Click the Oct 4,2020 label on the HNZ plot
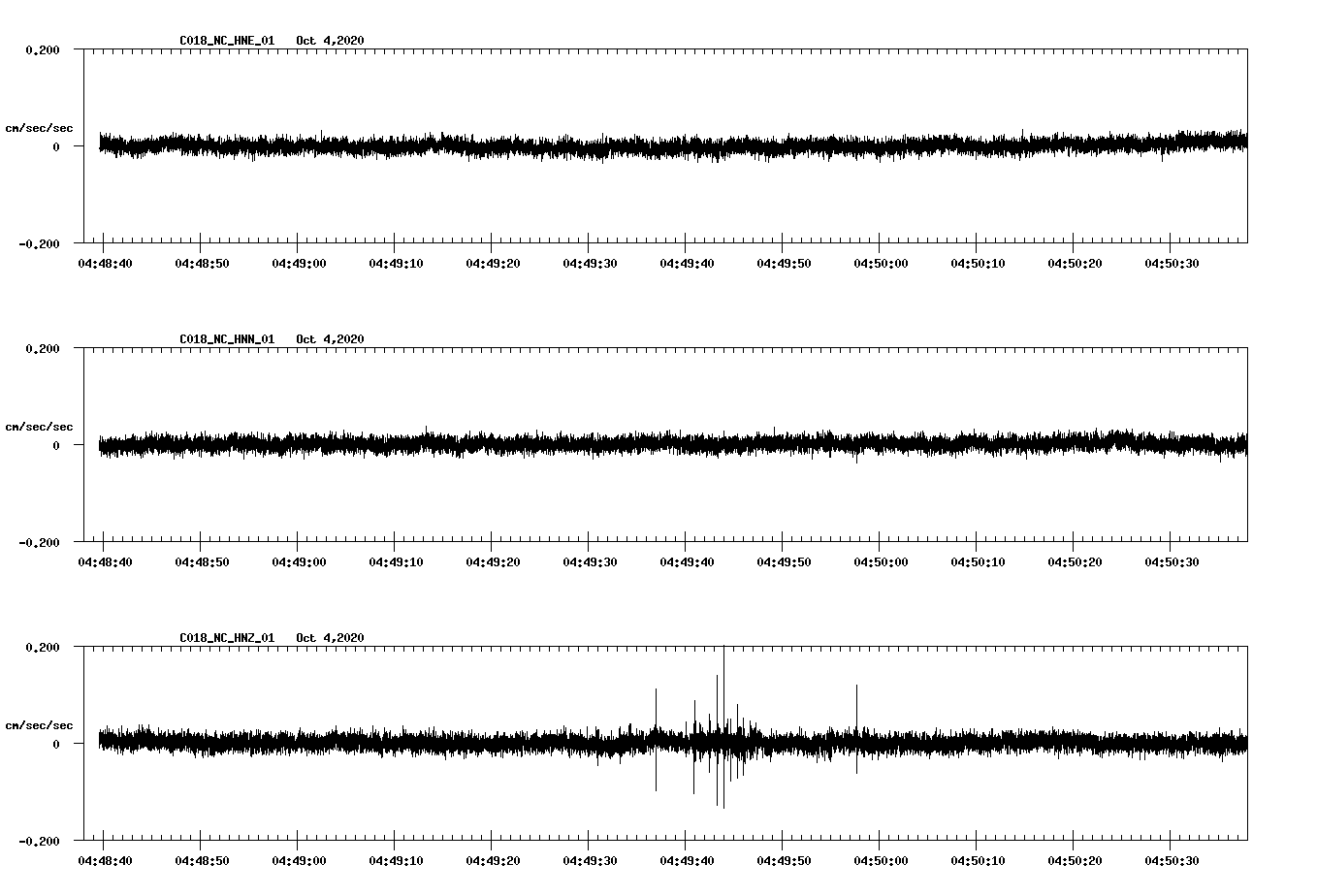Image resolution: width=1317 pixels, height=896 pixels. (330, 637)
